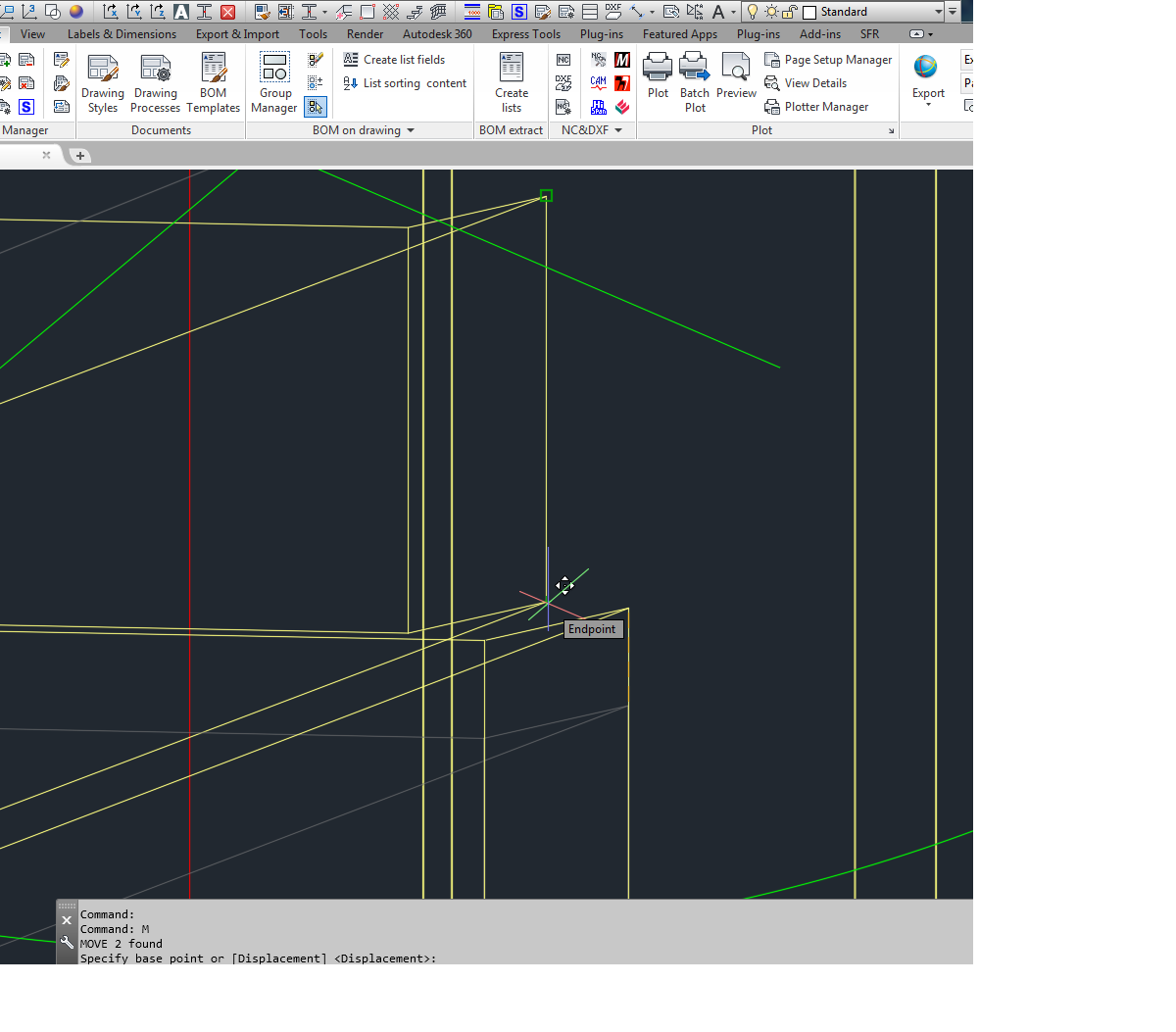Expand the BOM on drawing panel dropdown

[412, 129]
